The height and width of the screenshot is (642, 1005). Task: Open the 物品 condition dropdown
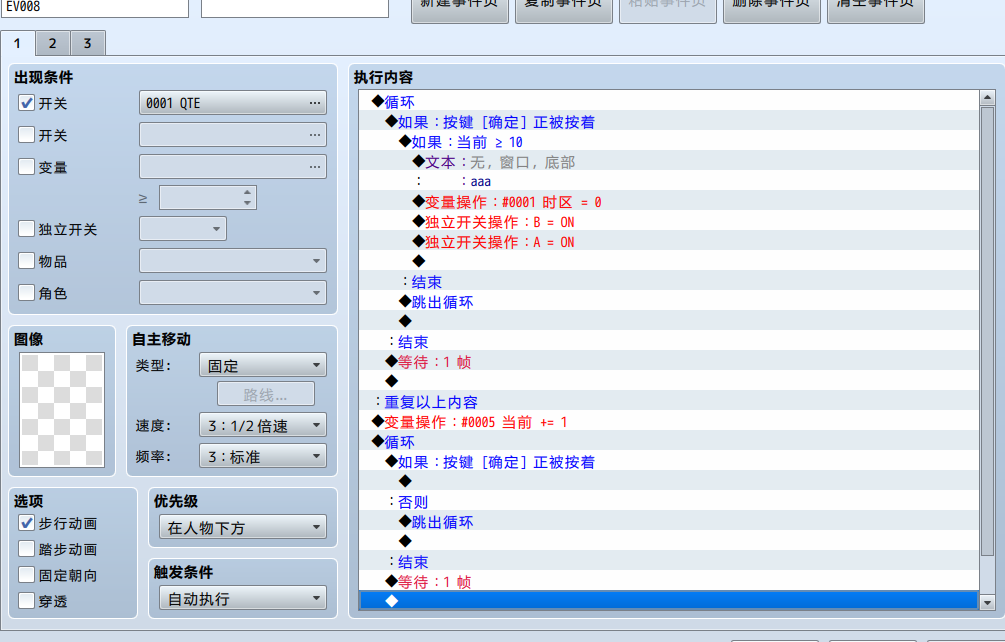(x=233, y=261)
